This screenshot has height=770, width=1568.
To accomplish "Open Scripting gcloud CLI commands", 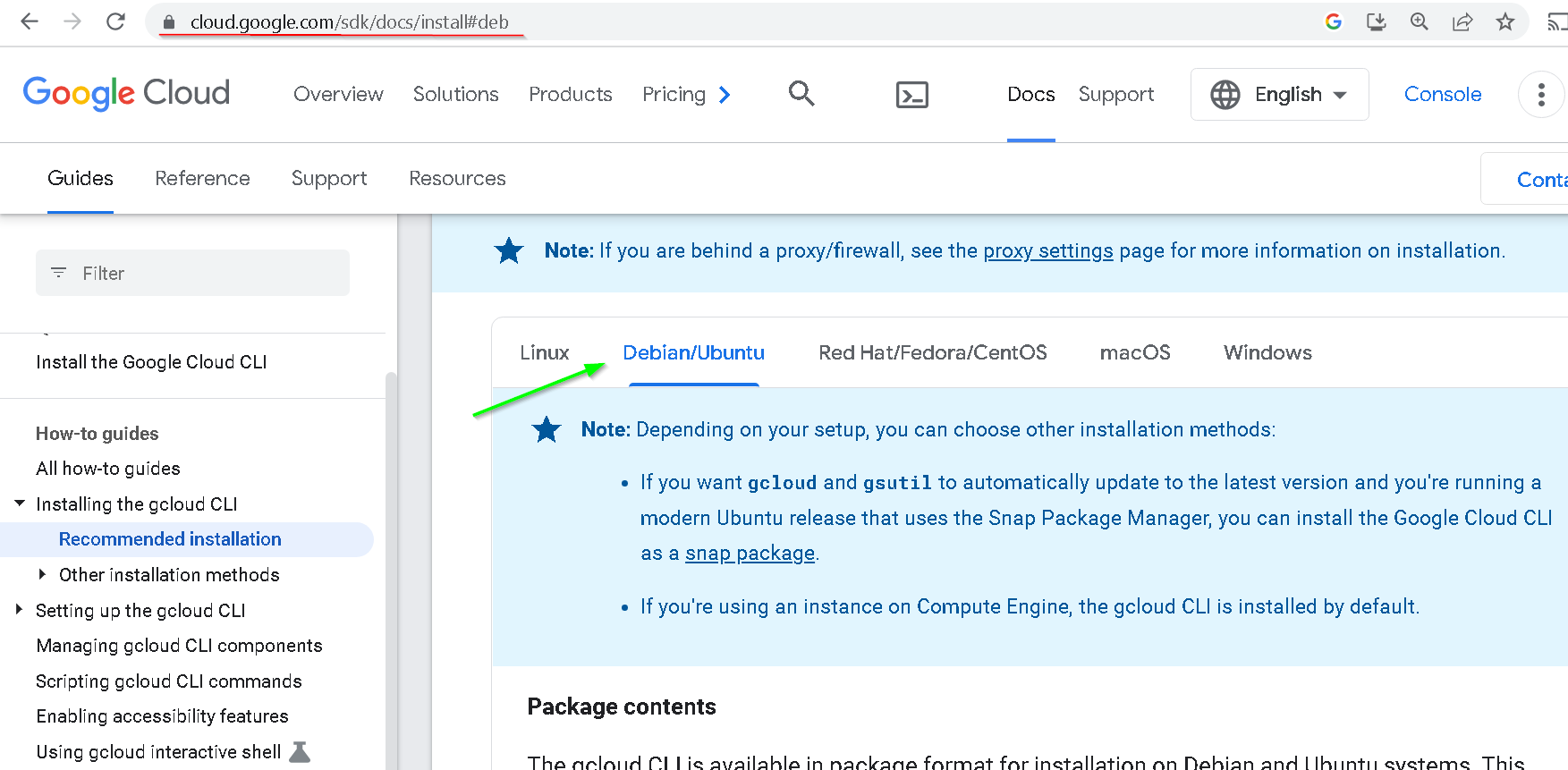I will (x=169, y=681).
